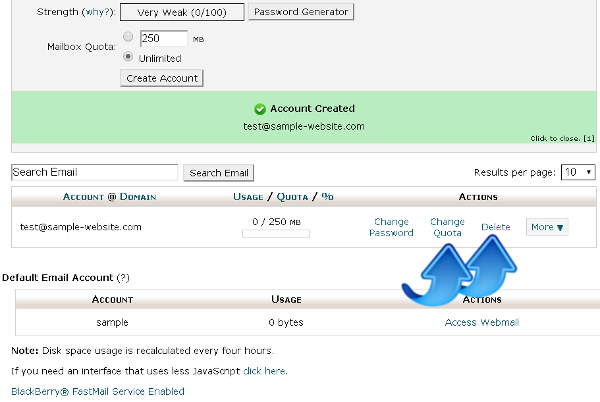This screenshot has height=402, width=600.
Task: Sort by the Quota column header
Action: point(293,197)
